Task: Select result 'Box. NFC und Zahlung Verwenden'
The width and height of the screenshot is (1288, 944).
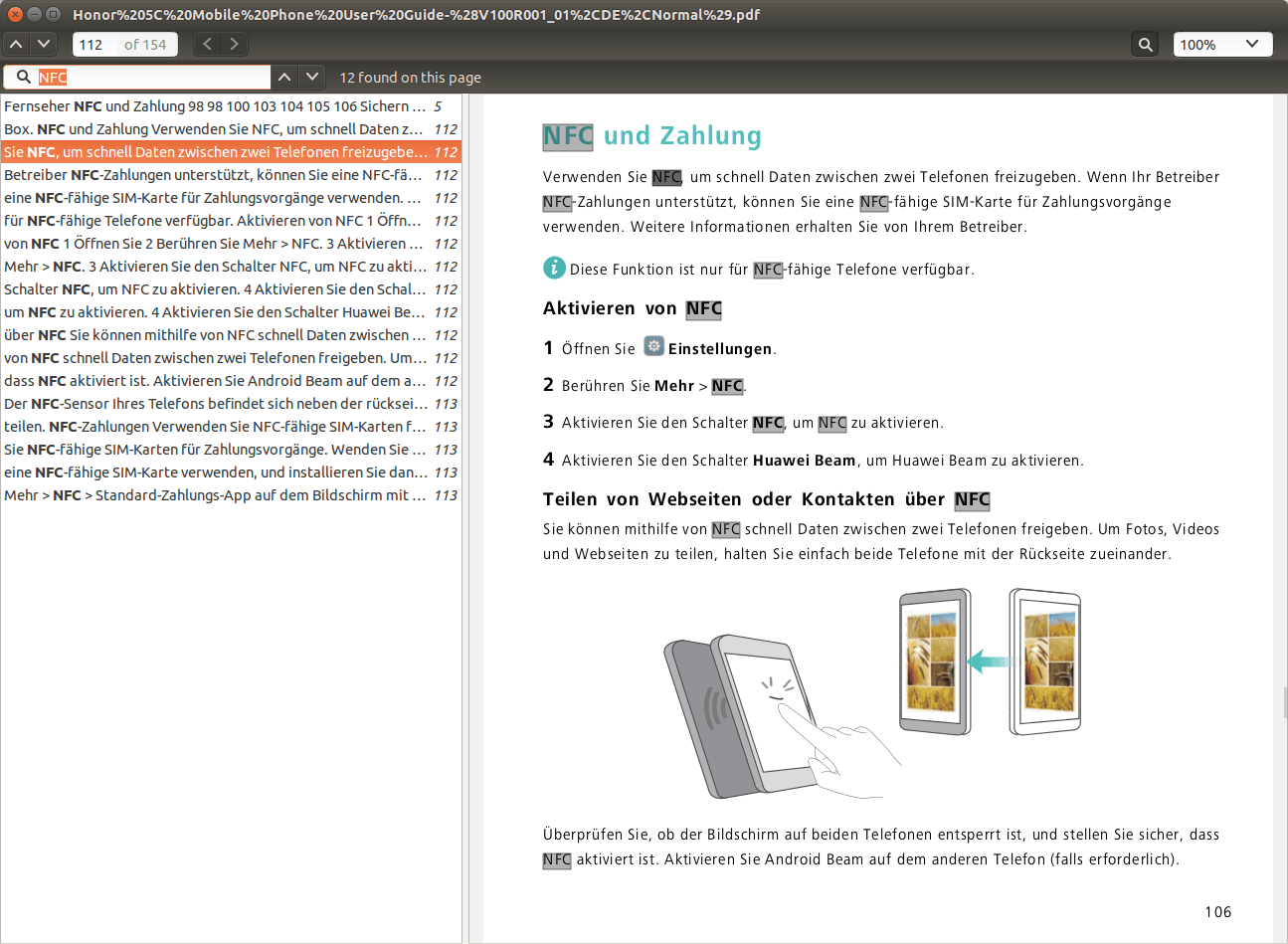Action: click(x=231, y=129)
